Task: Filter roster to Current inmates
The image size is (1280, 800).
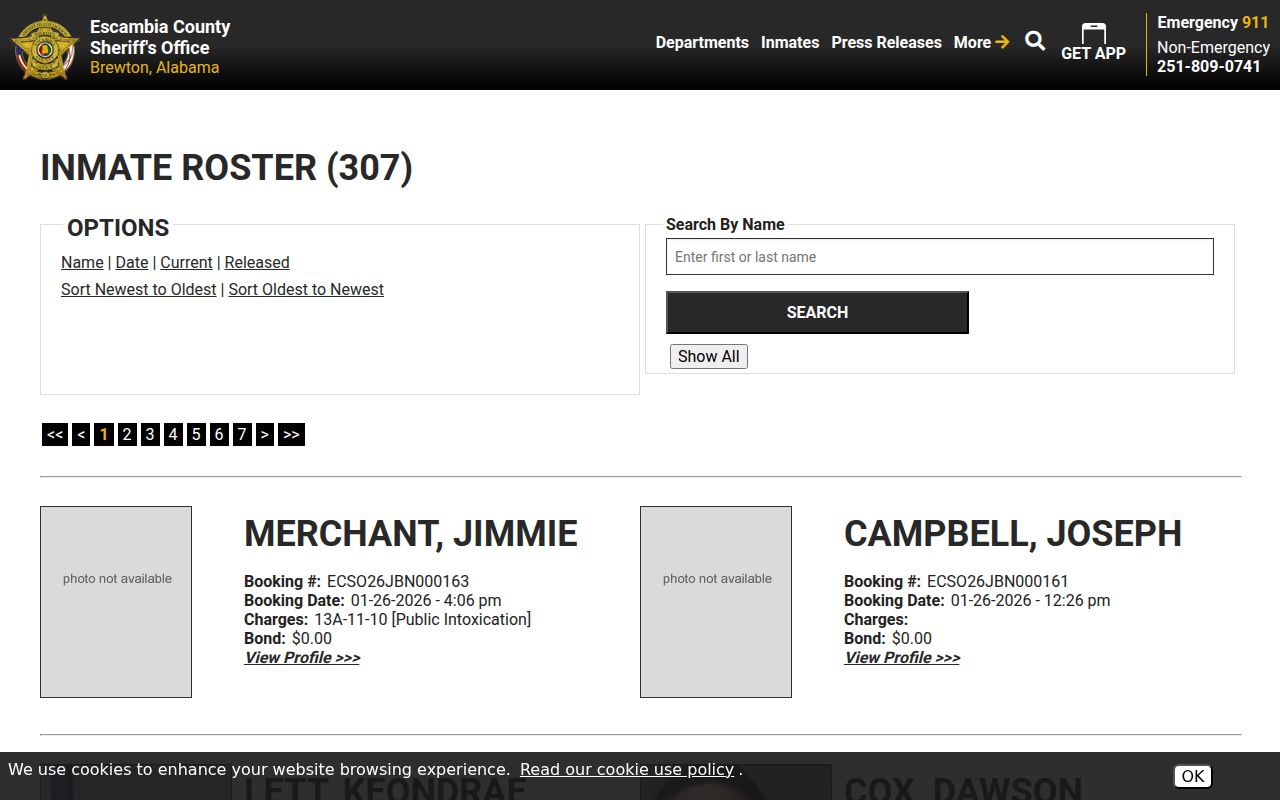Action: (x=186, y=262)
